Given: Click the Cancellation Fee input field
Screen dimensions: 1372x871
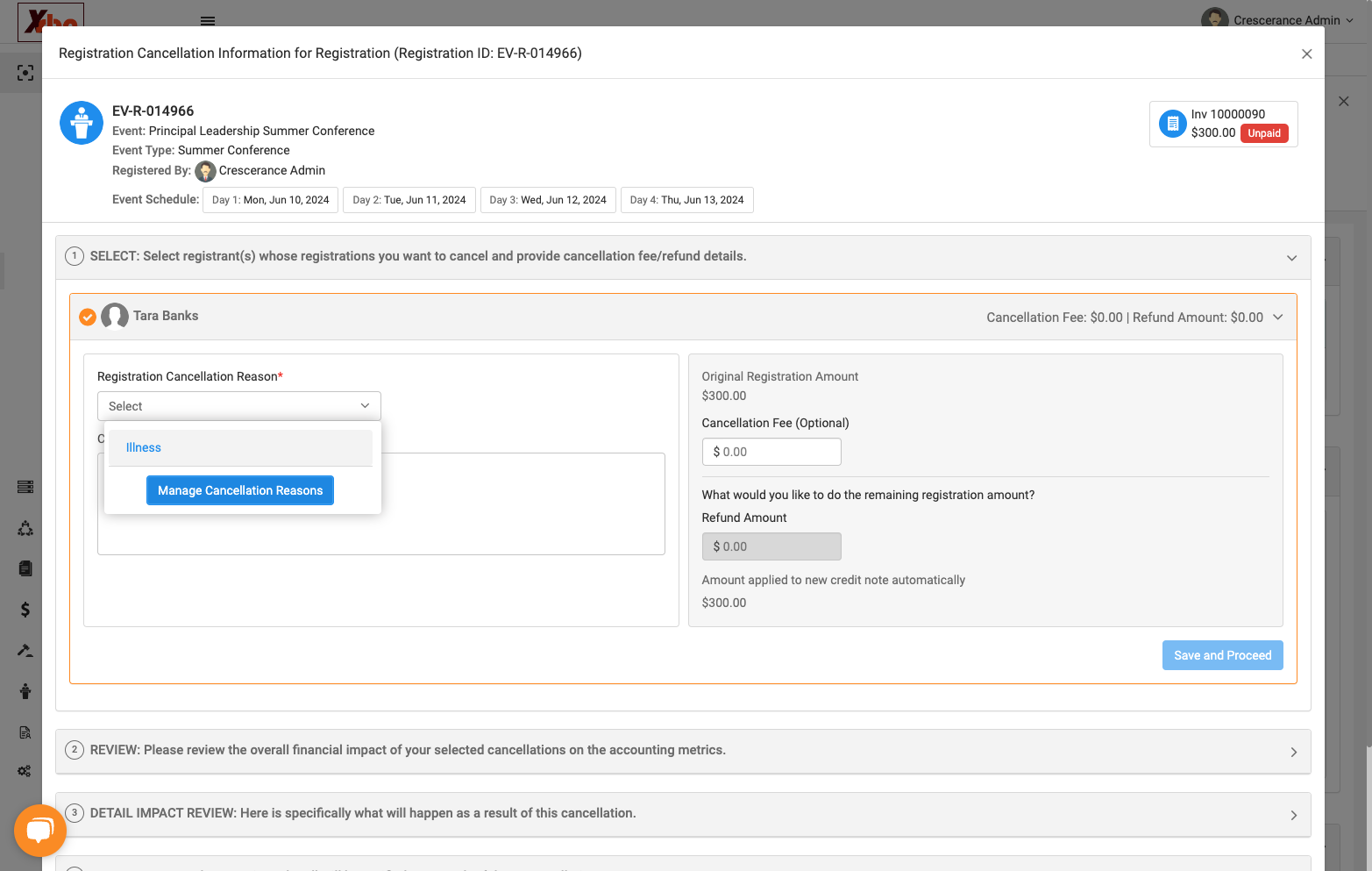Looking at the screenshot, I should [771, 452].
